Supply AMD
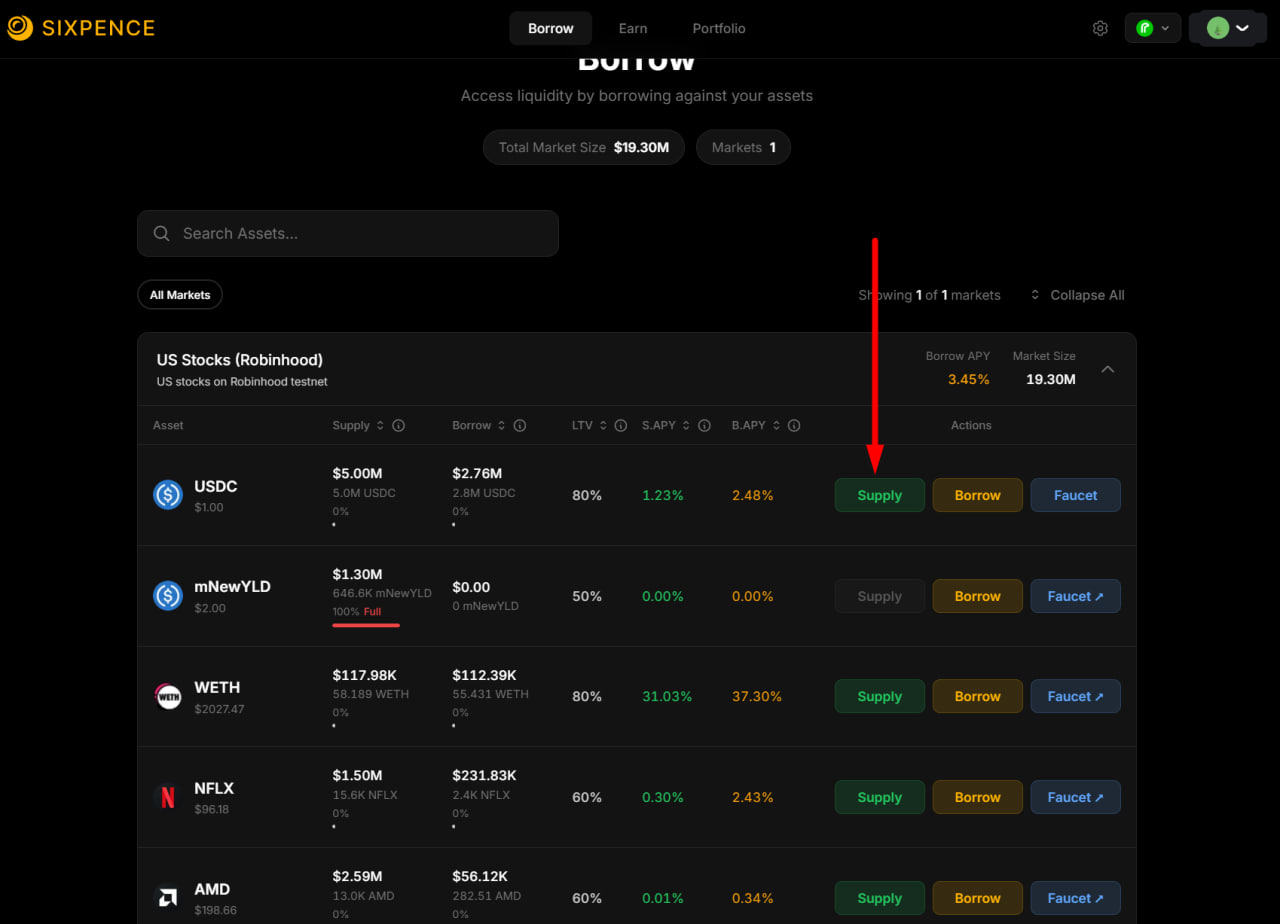Image resolution: width=1280 pixels, height=924 pixels. pos(880,898)
